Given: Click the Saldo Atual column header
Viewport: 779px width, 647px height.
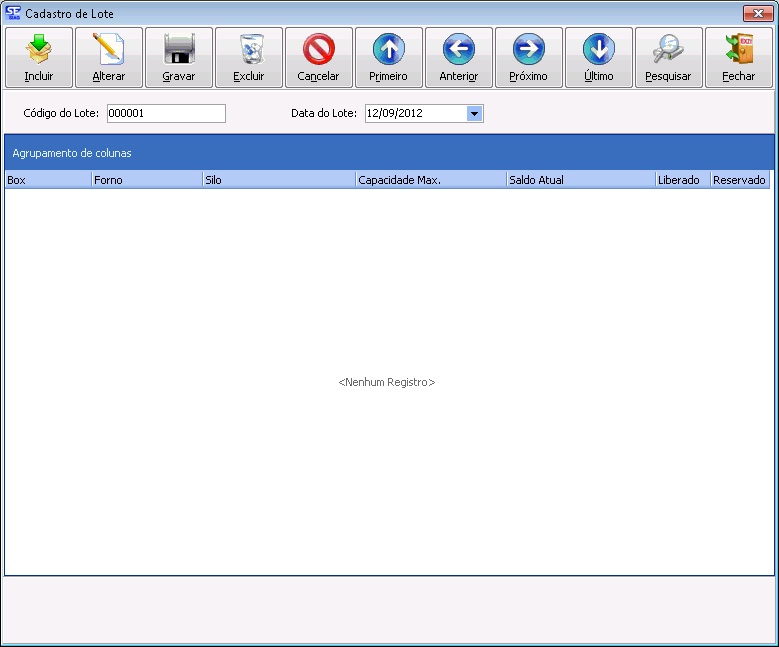Looking at the screenshot, I should pyautogui.click(x=580, y=180).
